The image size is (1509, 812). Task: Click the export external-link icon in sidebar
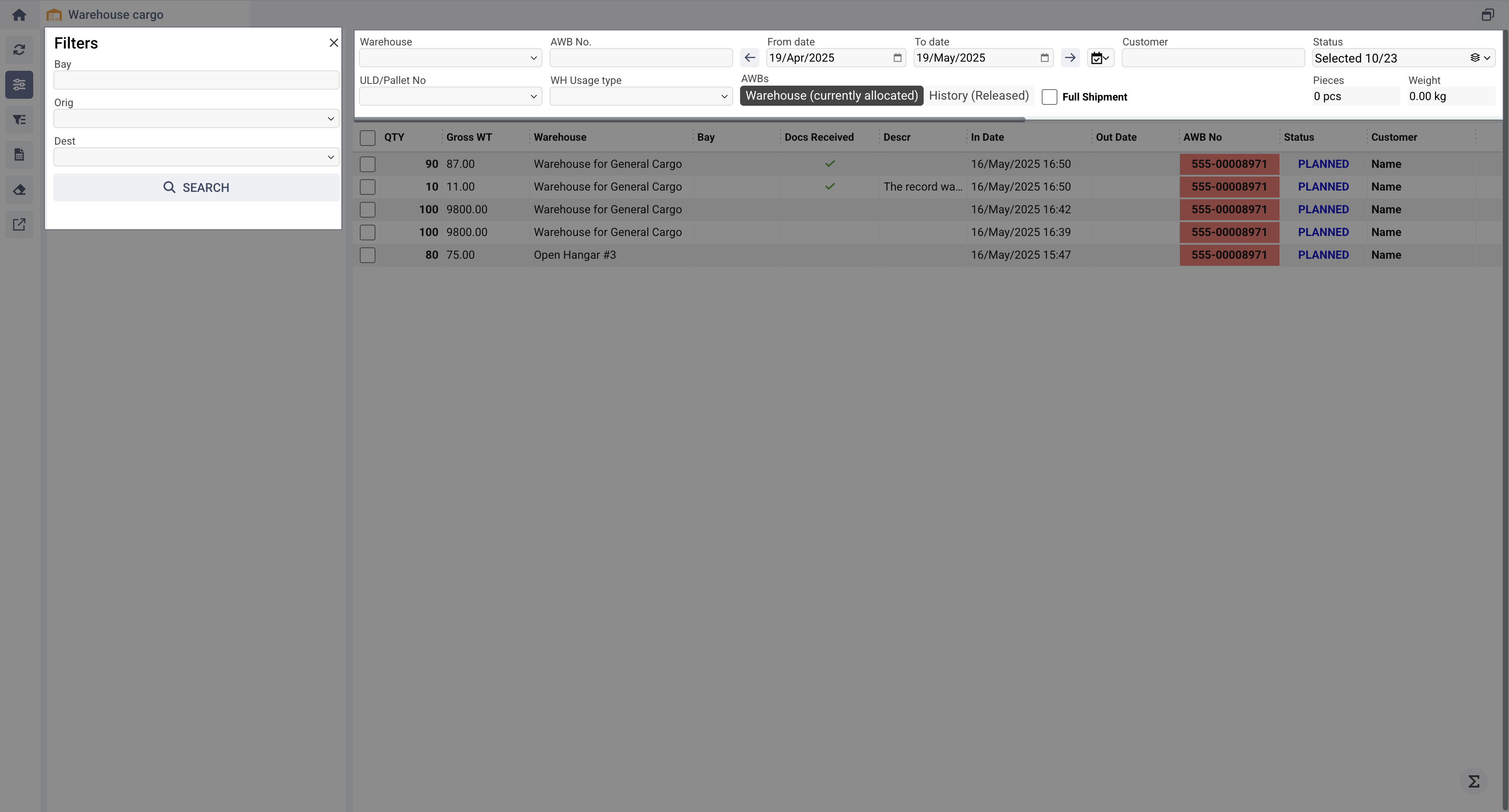point(19,225)
